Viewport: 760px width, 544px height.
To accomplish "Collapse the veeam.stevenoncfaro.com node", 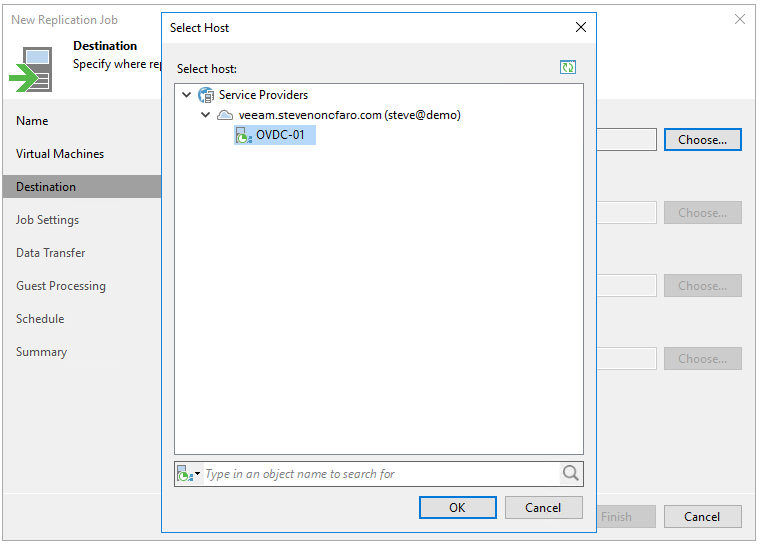I will [x=205, y=115].
